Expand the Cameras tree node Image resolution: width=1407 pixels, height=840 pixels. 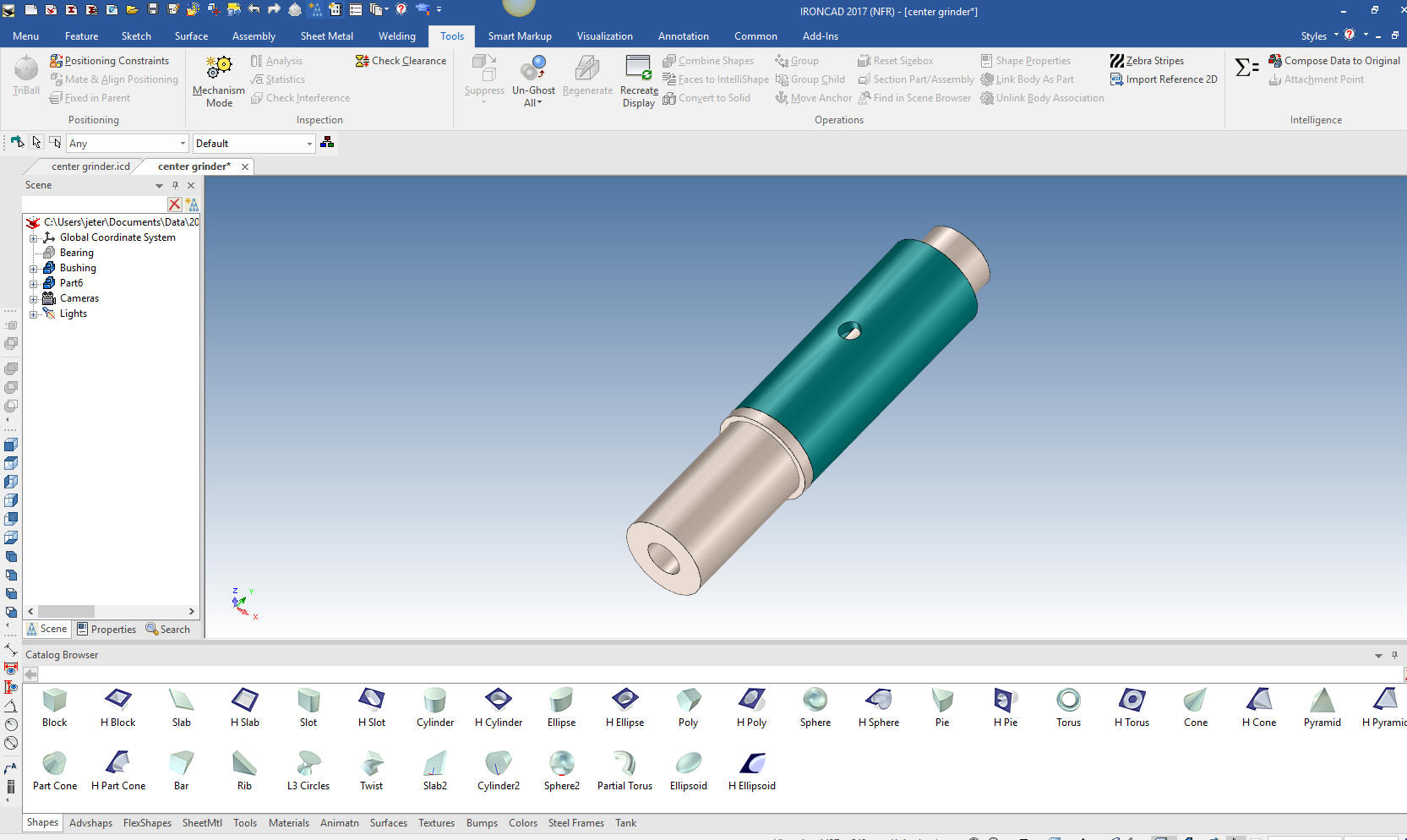click(x=34, y=299)
